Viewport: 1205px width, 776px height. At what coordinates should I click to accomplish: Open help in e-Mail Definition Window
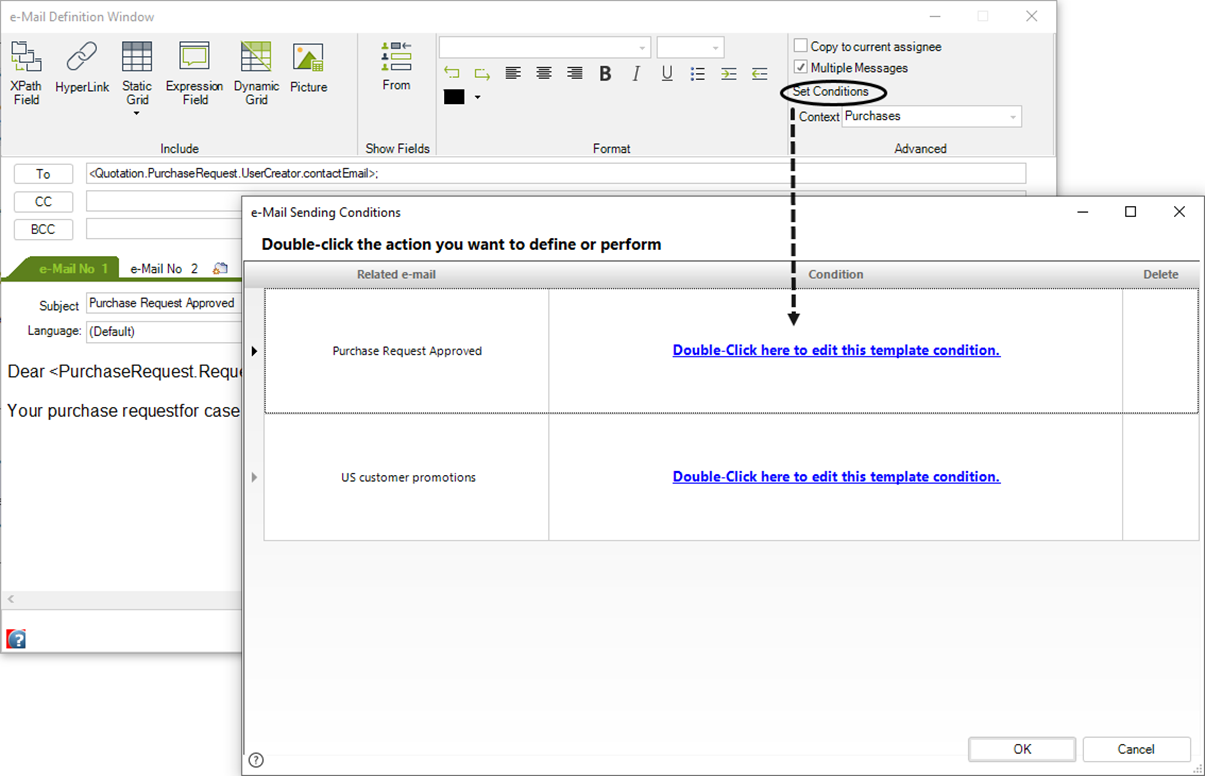tap(16, 639)
